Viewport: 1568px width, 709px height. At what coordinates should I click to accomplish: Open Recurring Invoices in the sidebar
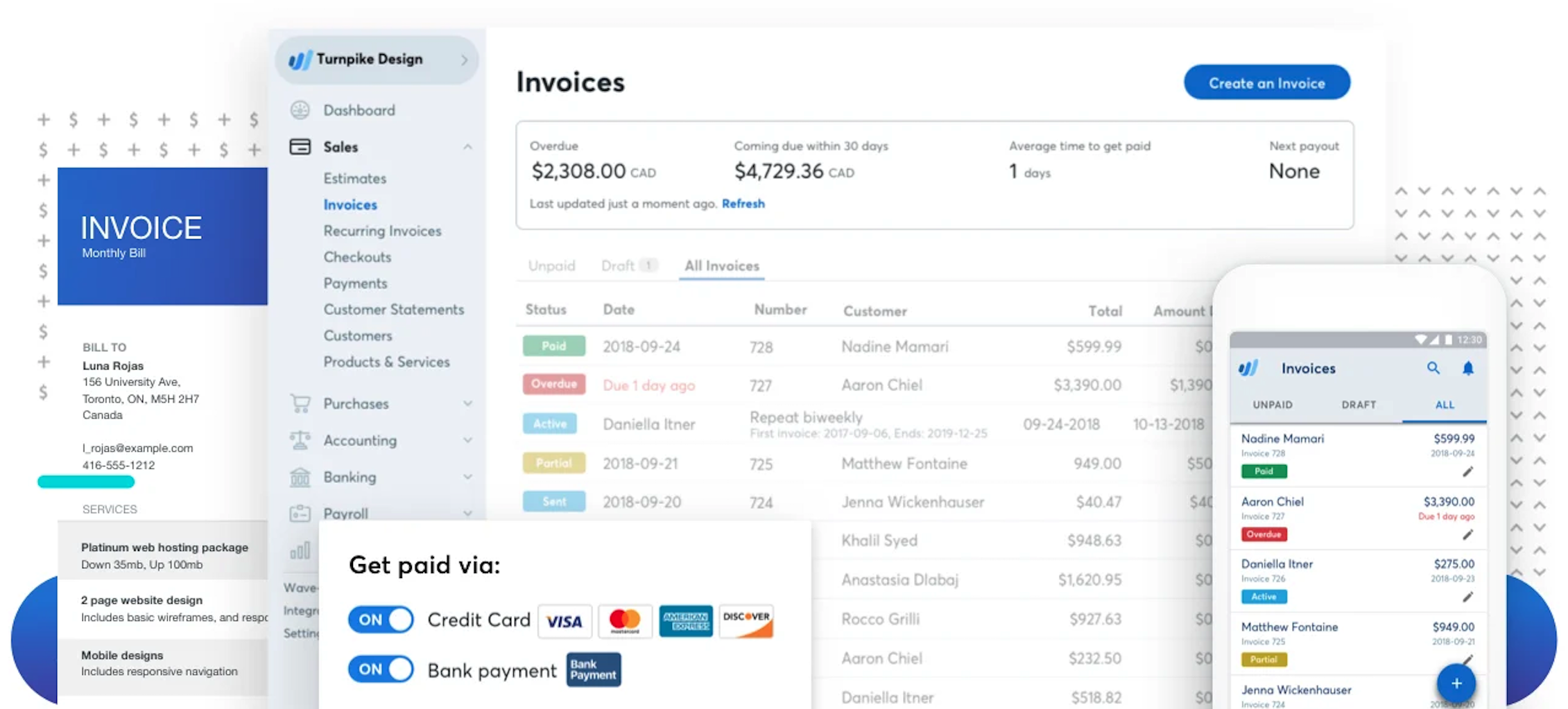point(382,231)
